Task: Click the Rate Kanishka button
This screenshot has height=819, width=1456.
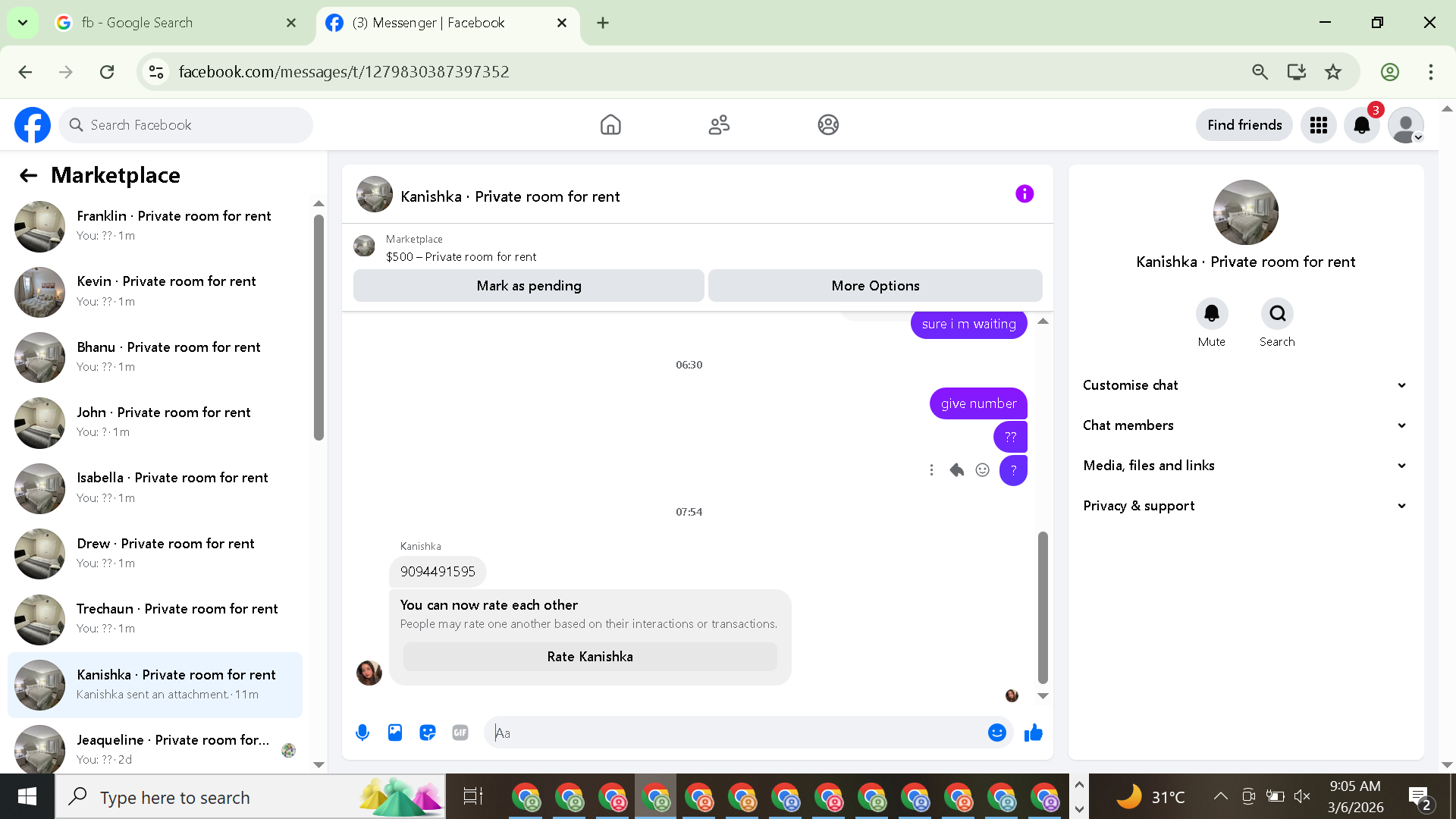Action: click(x=590, y=657)
